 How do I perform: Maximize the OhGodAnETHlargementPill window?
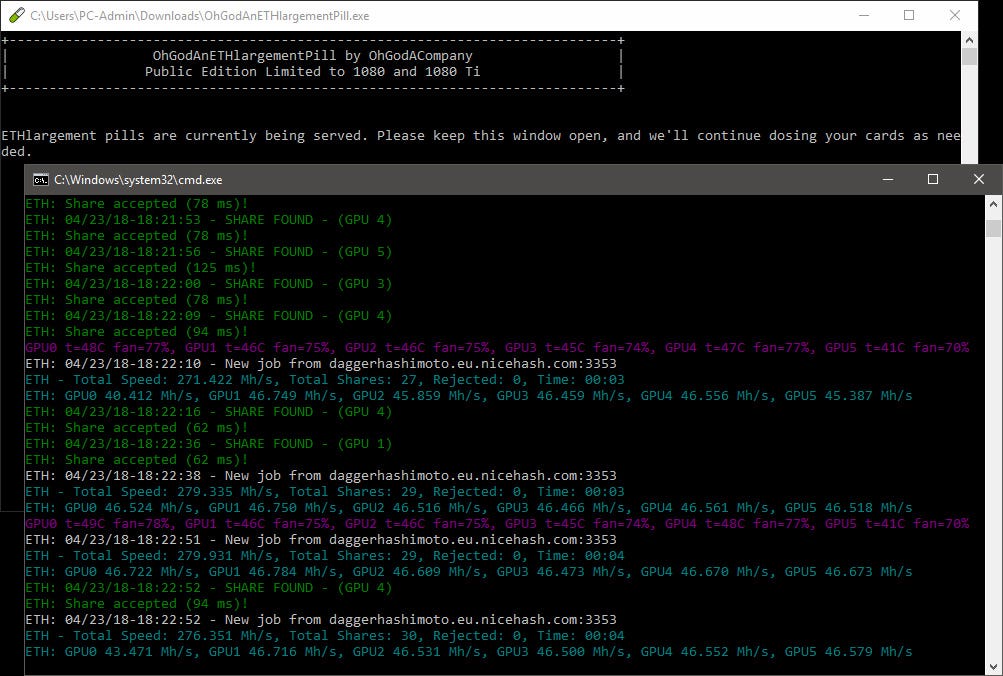(x=908, y=15)
